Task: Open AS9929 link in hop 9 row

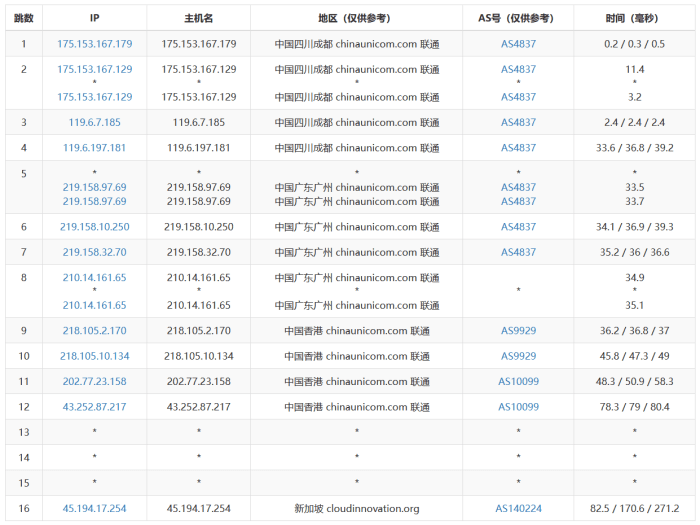Action: (x=518, y=330)
